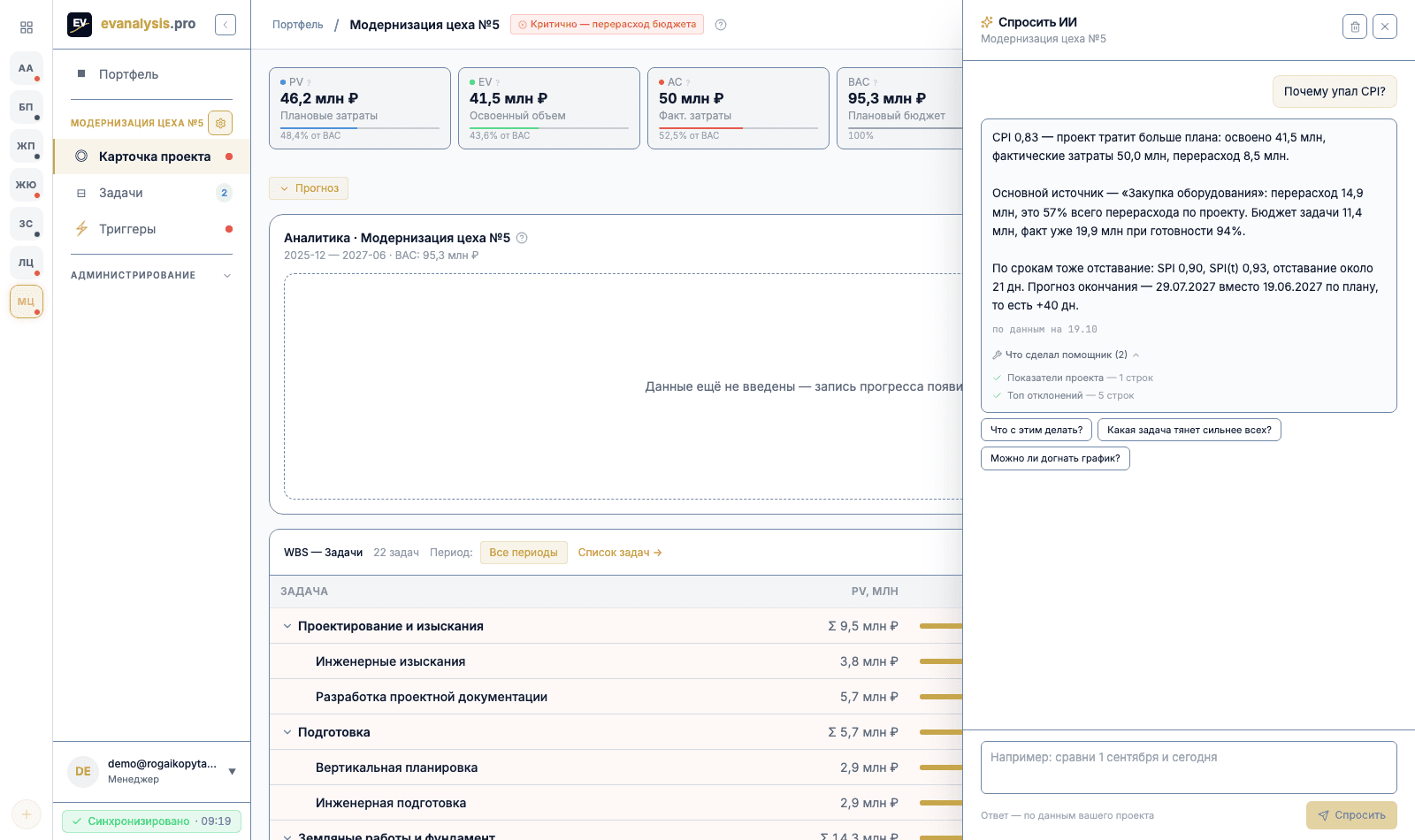Click the Спросить send button
This screenshot has height=840, width=1415.
coord(1351,815)
